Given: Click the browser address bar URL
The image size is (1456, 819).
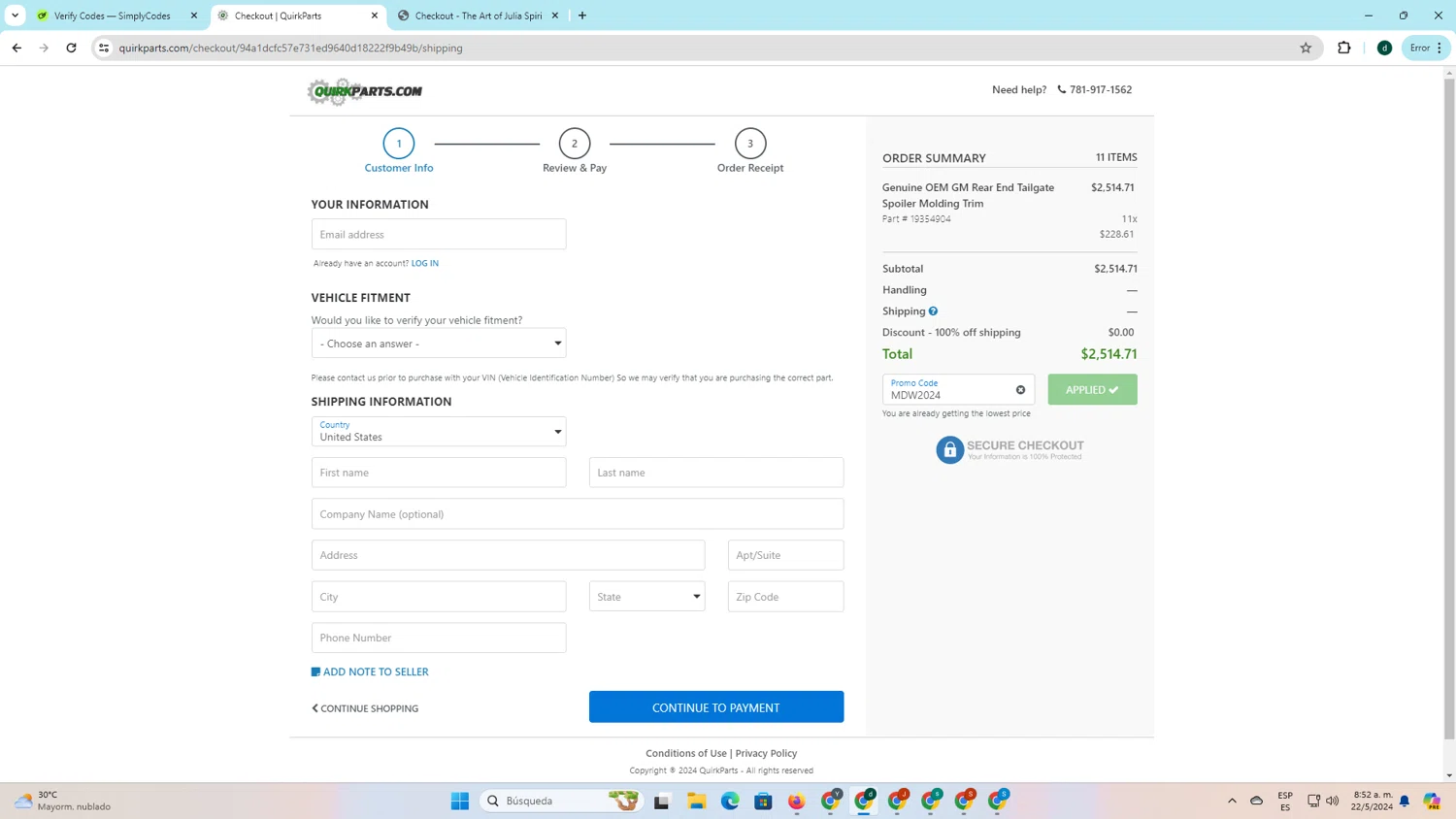Looking at the screenshot, I should (x=290, y=48).
